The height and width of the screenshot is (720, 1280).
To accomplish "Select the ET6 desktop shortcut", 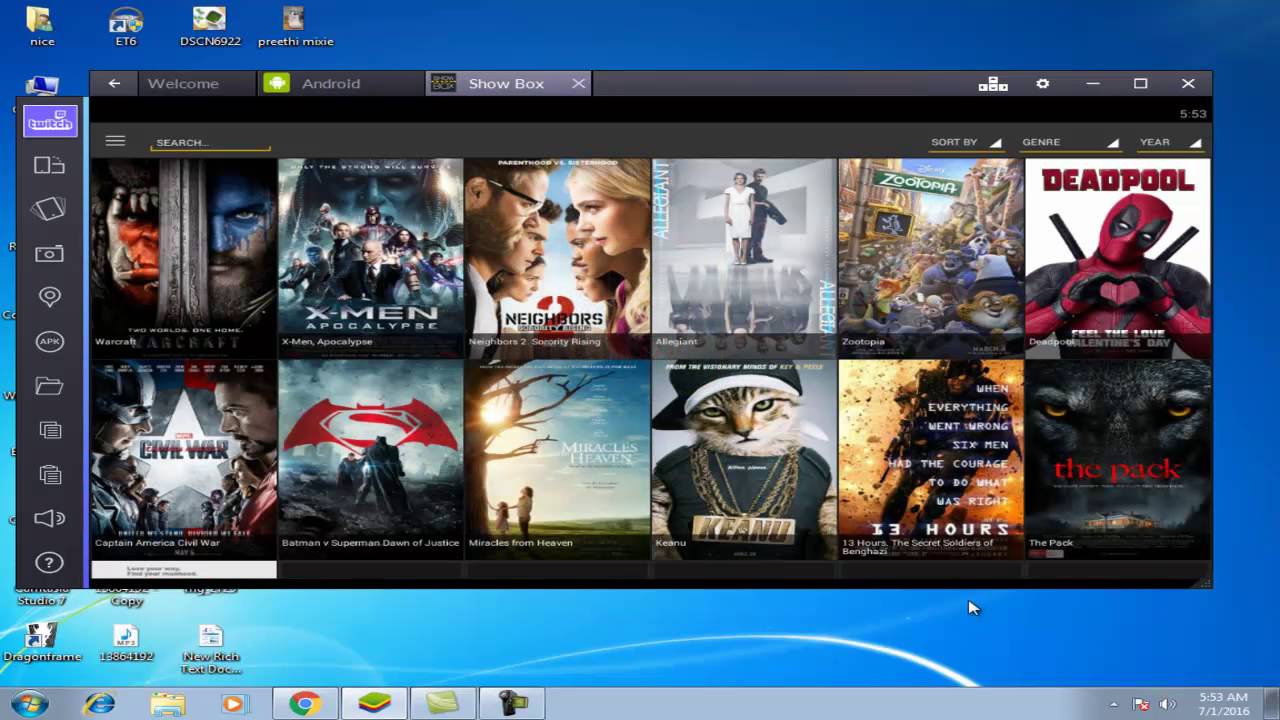I will coord(126,27).
